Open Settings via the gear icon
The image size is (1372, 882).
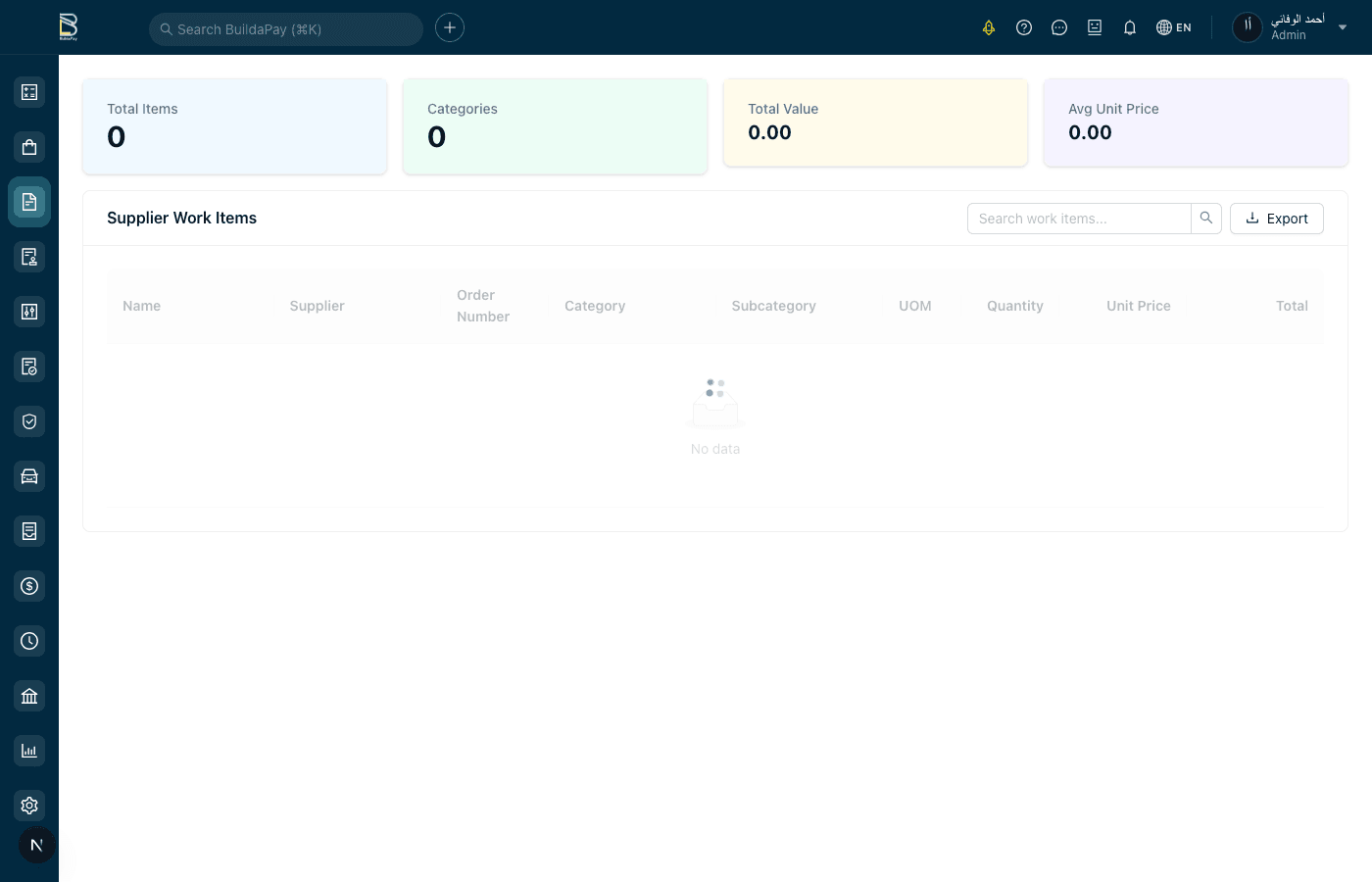click(x=28, y=805)
